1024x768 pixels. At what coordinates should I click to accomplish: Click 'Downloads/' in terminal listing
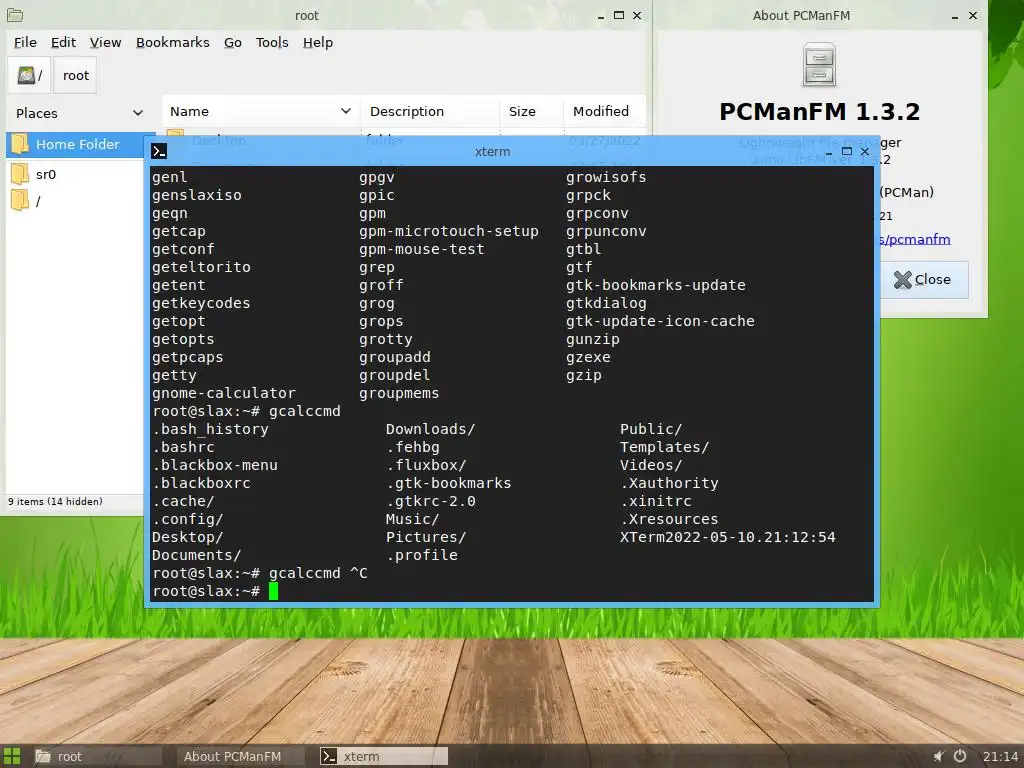pyautogui.click(x=430, y=429)
